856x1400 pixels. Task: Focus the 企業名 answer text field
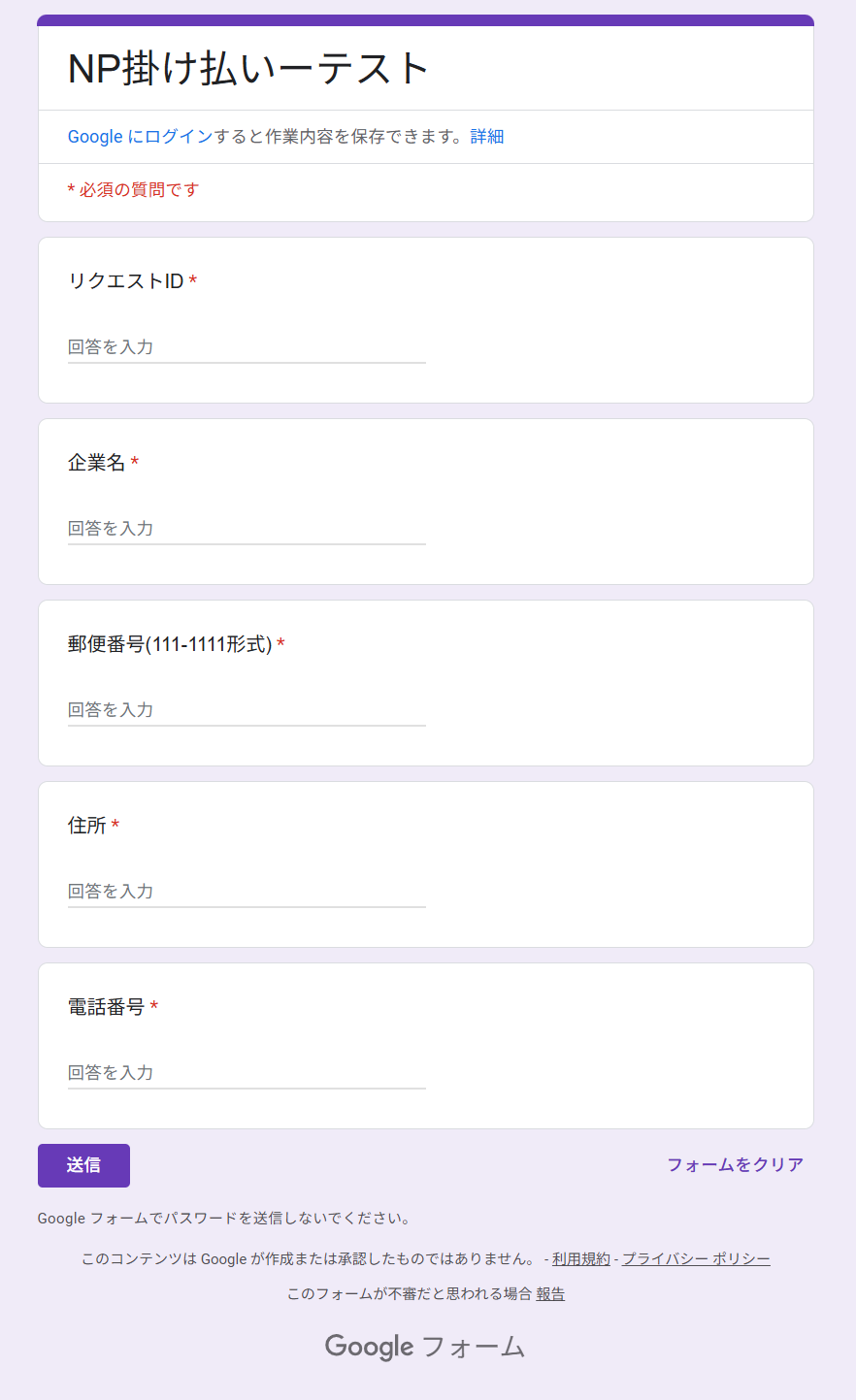[247, 529]
